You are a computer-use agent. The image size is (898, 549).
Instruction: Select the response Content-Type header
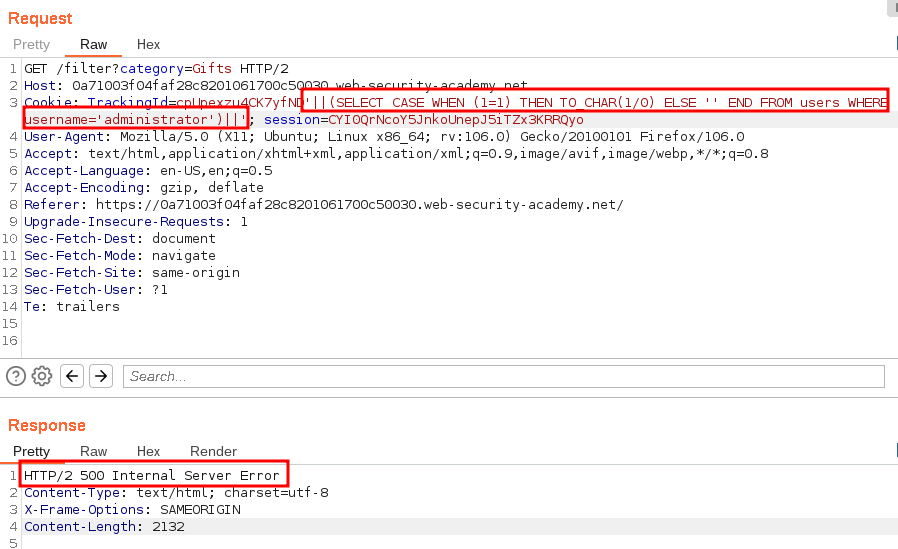(x=176, y=492)
